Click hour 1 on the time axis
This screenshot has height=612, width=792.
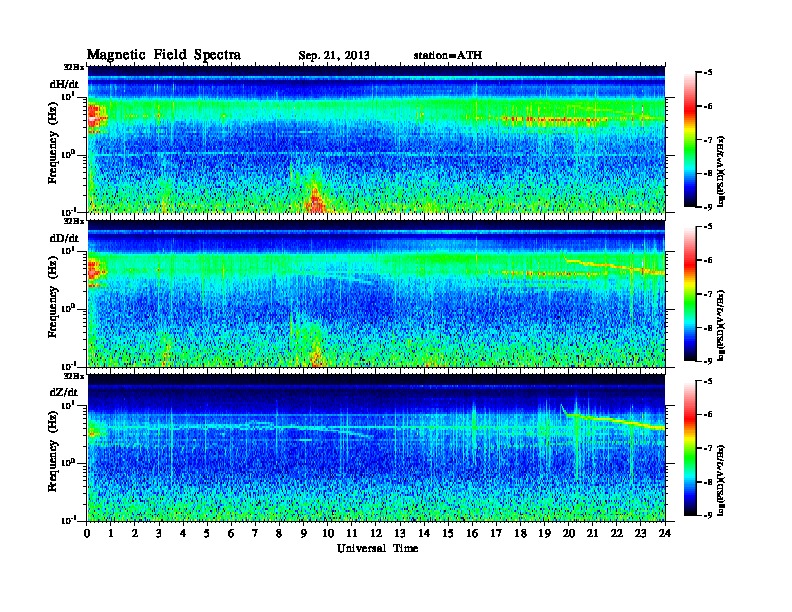111,533
